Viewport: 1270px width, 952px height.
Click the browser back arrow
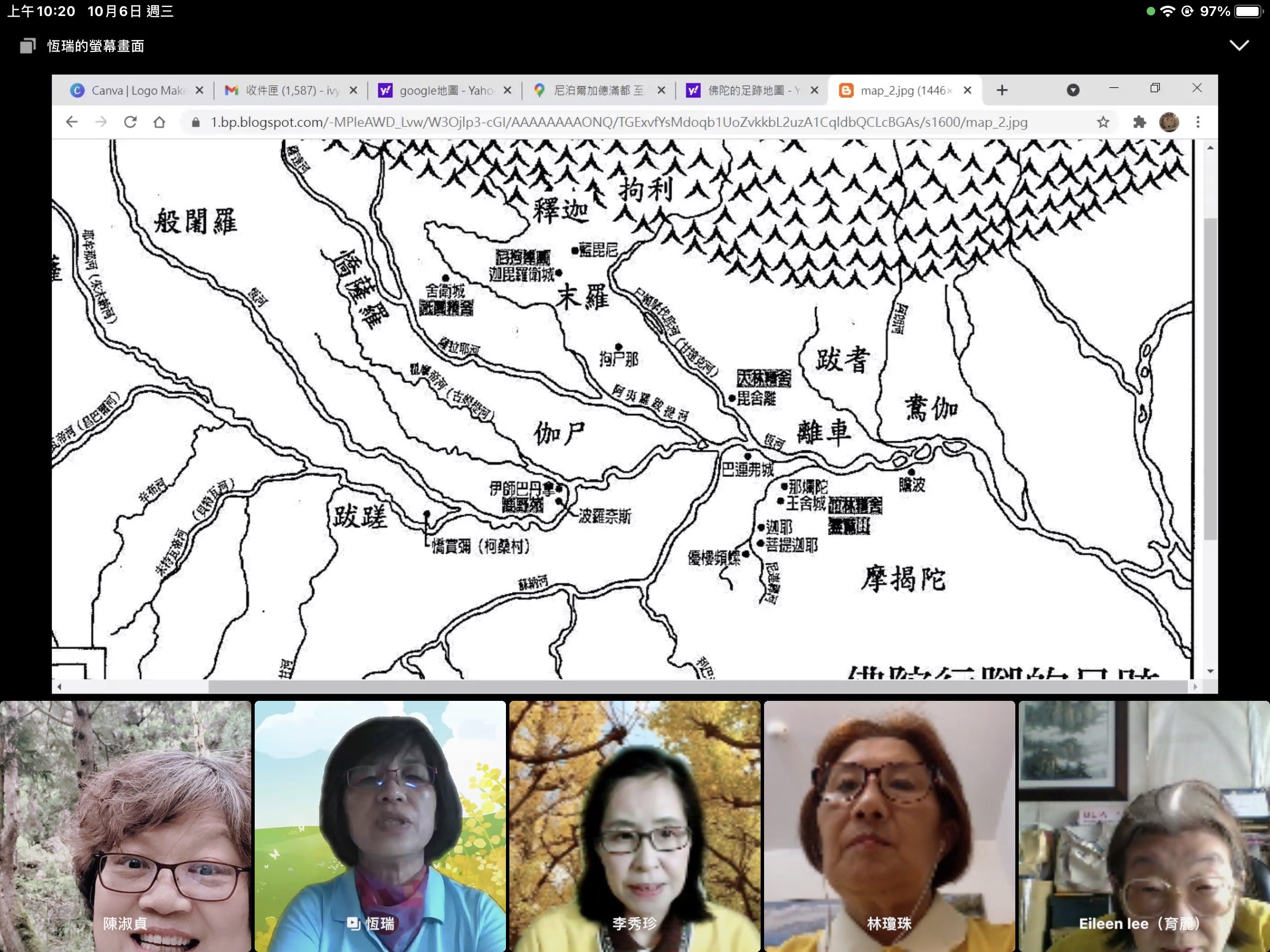[x=72, y=122]
